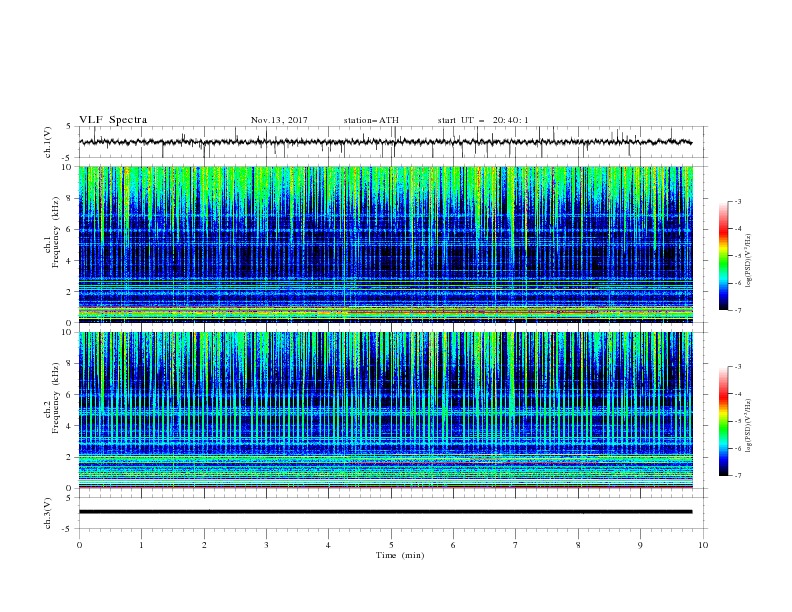Click the 'VLF Spectra' title text
792x612 pixels.
[x=113, y=120]
